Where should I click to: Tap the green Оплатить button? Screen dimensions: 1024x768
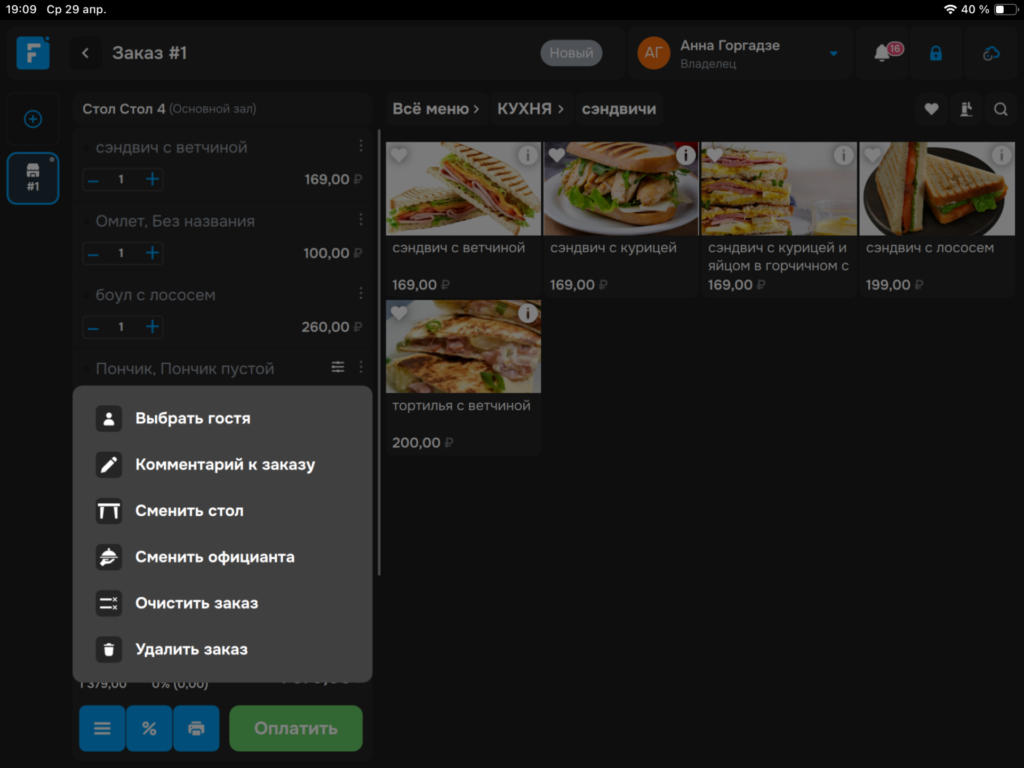point(296,728)
